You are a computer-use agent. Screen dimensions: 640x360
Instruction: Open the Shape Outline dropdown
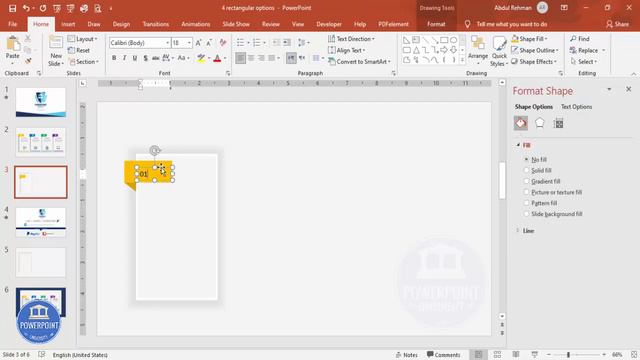[x=535, y=50]
